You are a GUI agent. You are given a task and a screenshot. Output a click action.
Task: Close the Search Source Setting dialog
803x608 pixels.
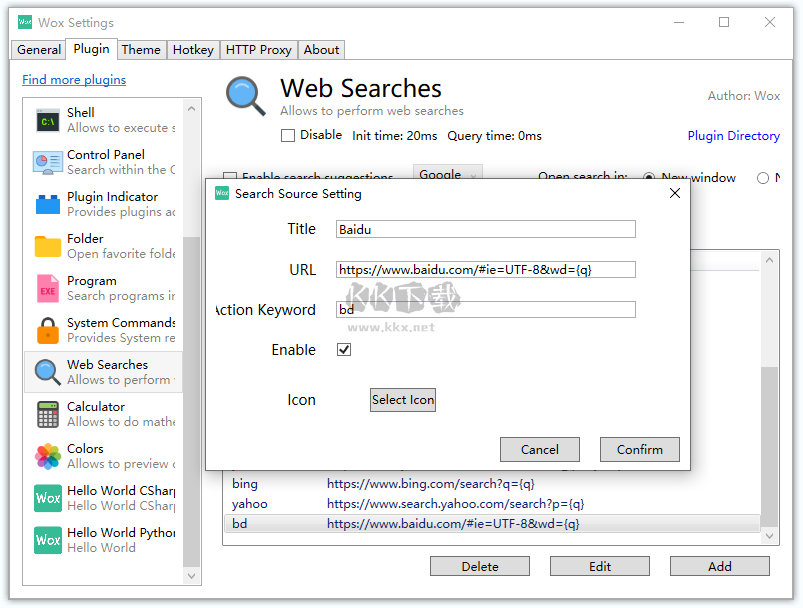point(674,193)
